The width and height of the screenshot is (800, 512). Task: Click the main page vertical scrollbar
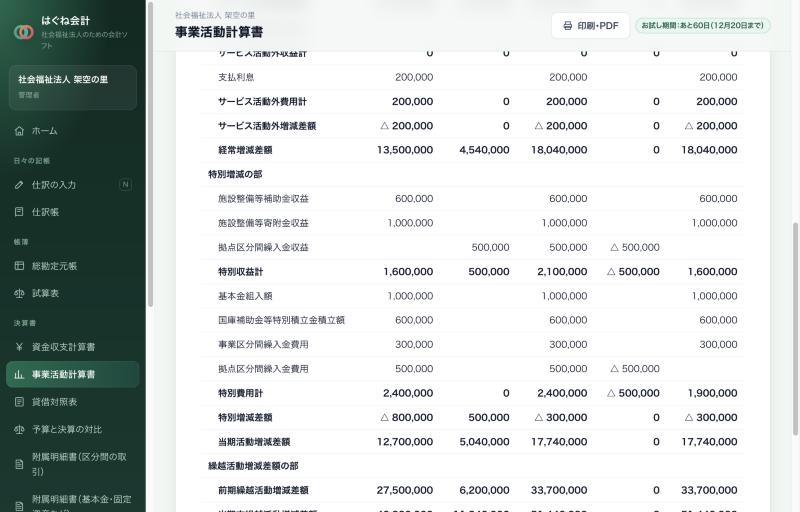pyautogui.click(x=795, y=329)
